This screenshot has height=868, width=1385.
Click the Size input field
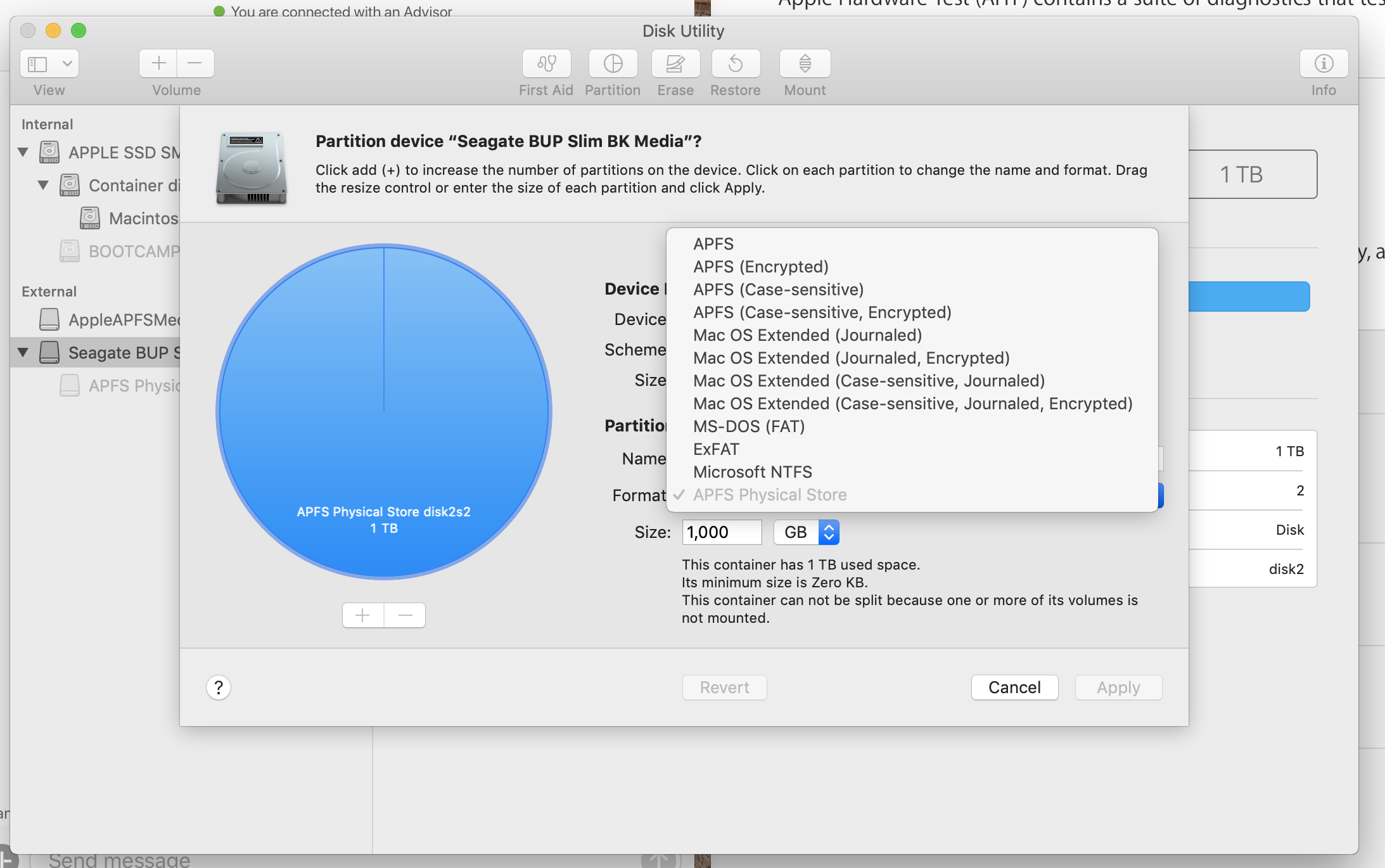pos(721,532)
